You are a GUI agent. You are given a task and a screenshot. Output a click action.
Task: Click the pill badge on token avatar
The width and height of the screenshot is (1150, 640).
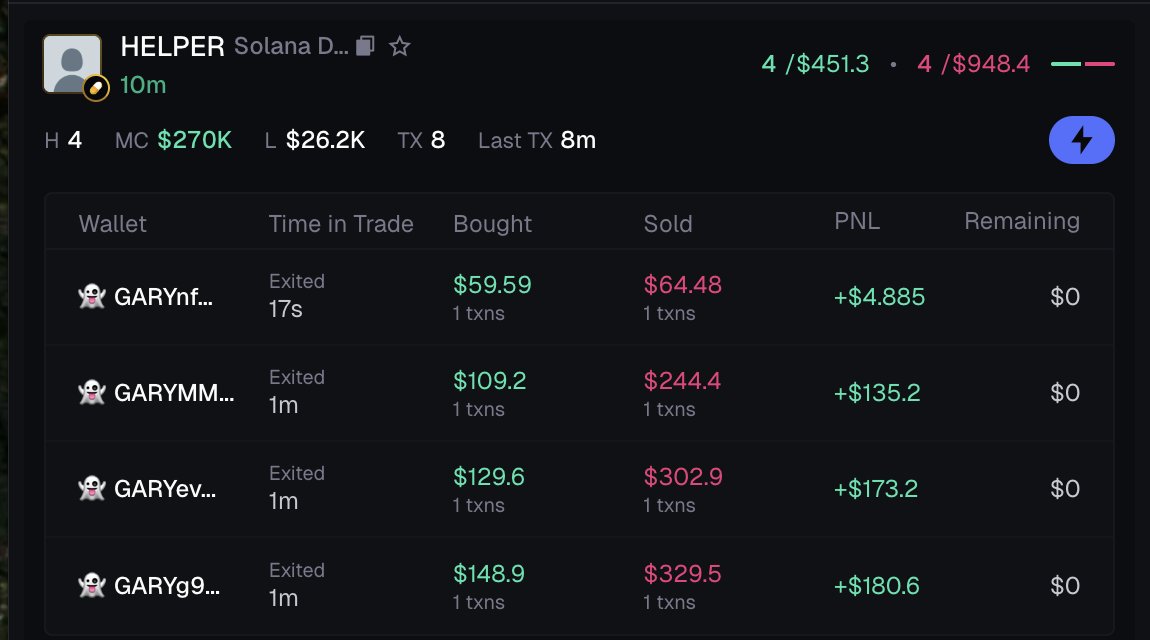click(96, 88)
